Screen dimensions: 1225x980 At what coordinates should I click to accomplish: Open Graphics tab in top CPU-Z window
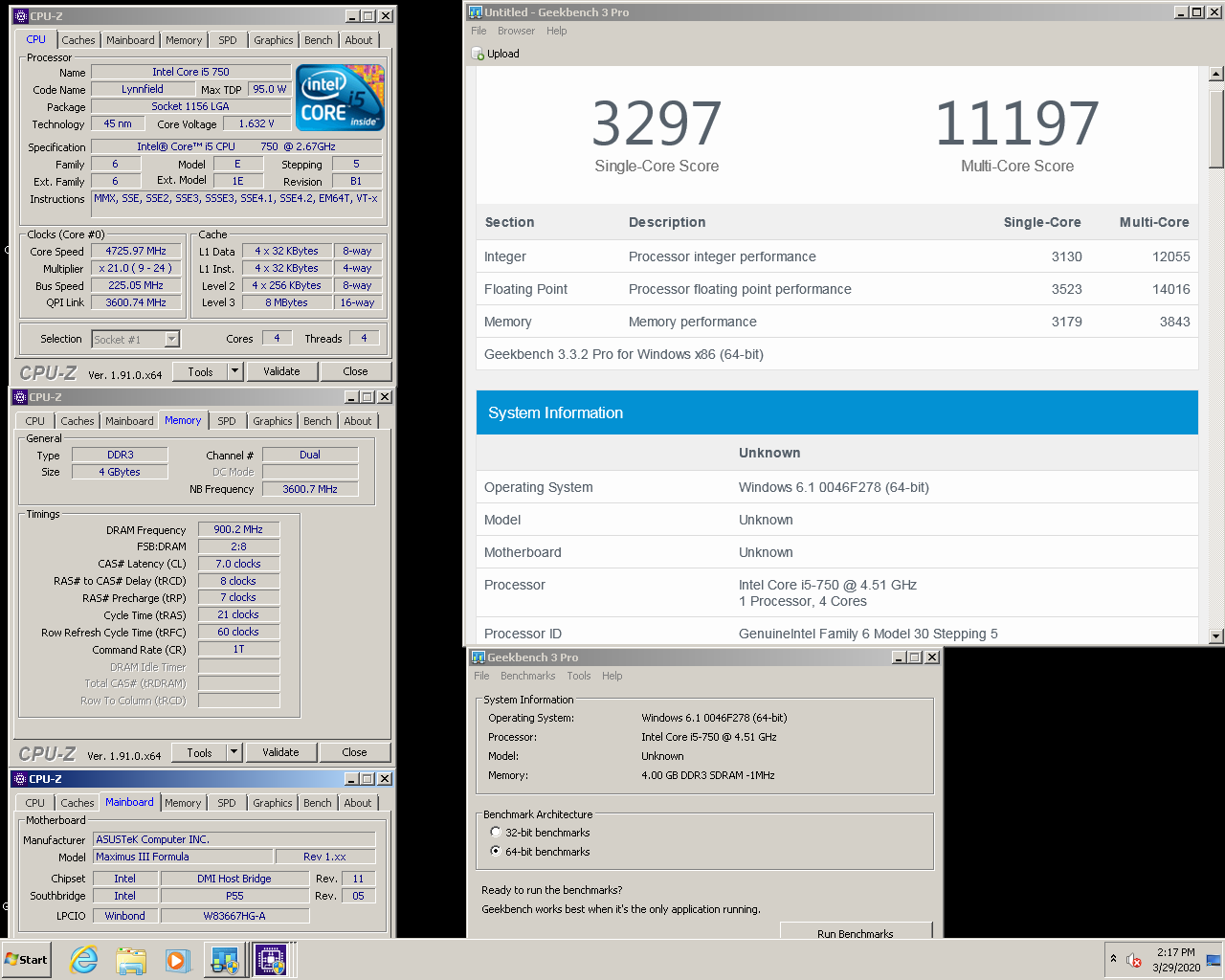(274, 40)
